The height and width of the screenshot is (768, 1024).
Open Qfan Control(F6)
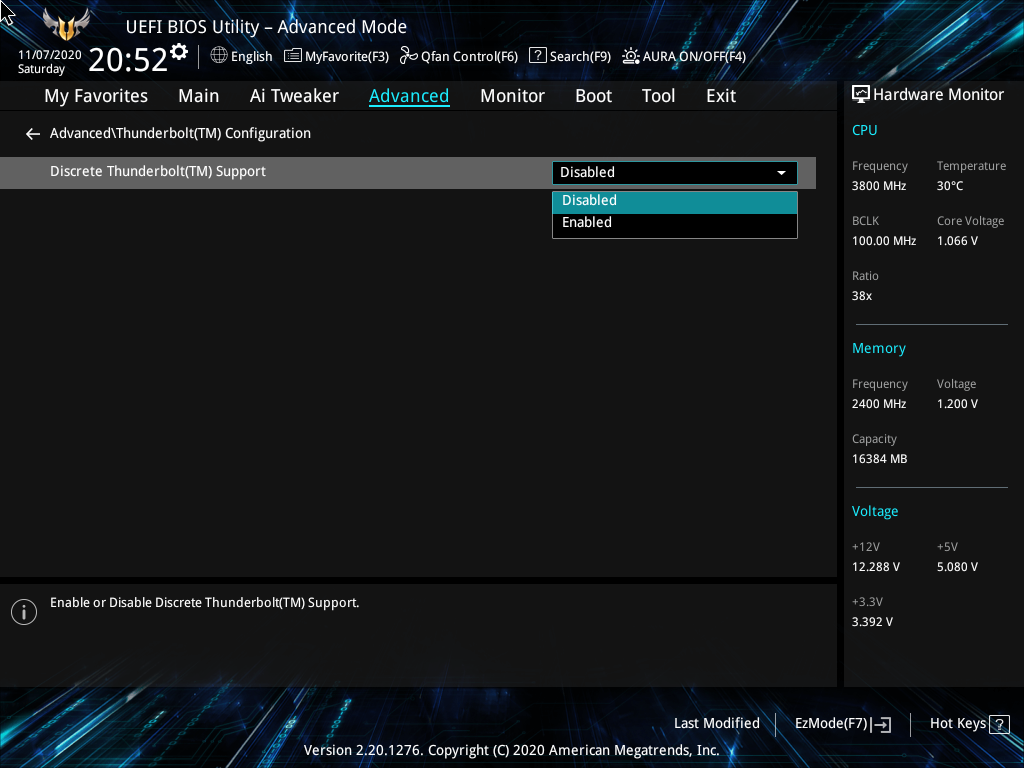tap(458, 56)
